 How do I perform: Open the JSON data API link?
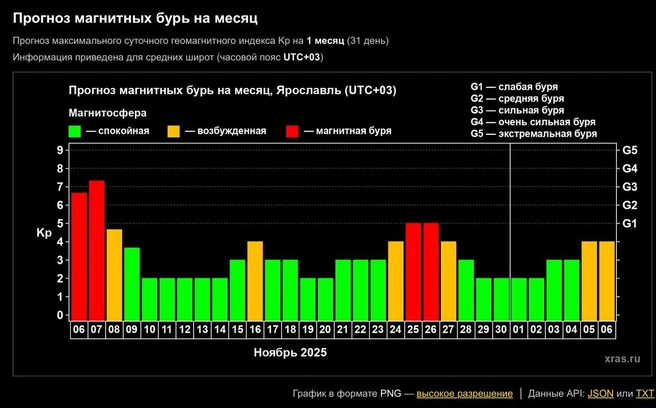(600, 394)
